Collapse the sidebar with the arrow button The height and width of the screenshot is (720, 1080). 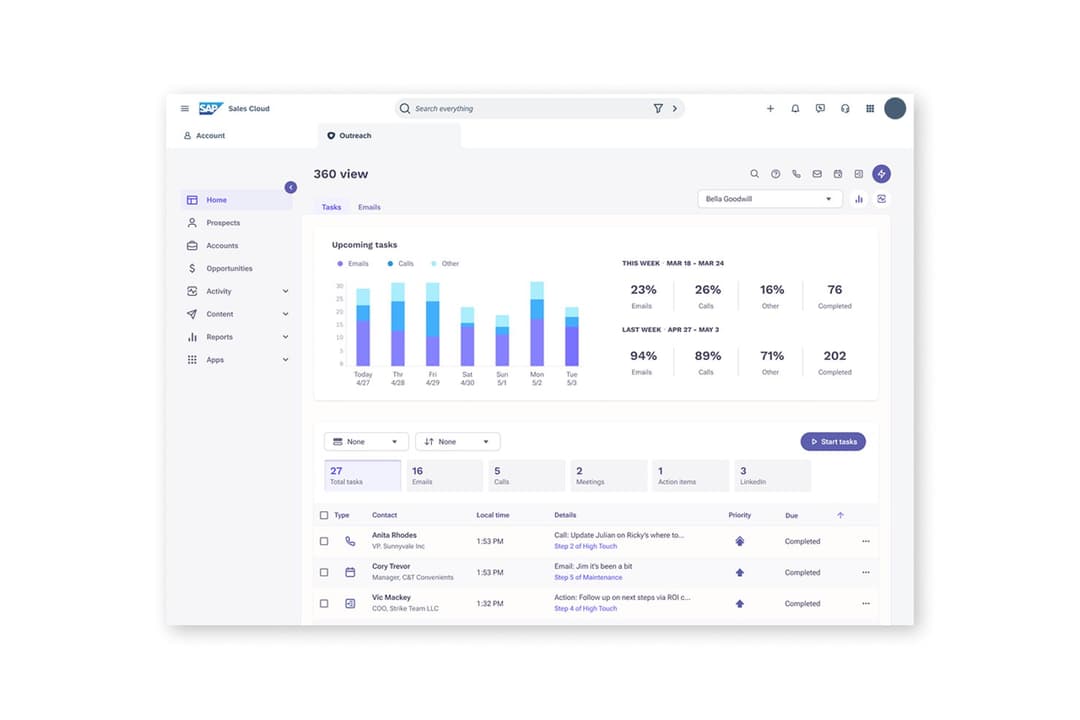click(291, 187)
